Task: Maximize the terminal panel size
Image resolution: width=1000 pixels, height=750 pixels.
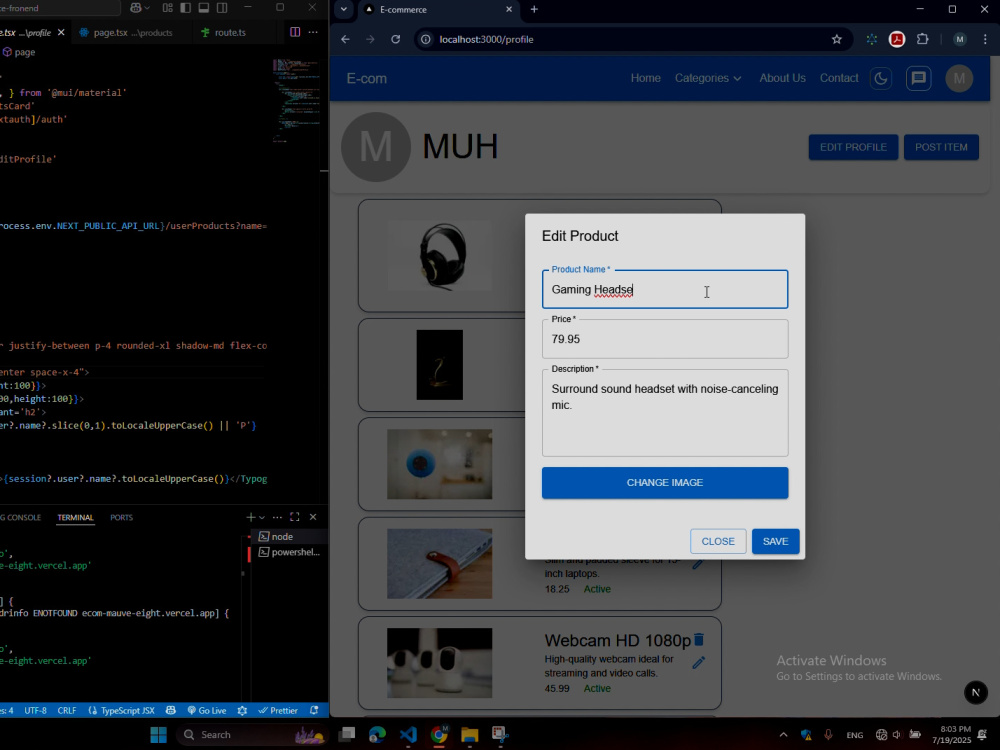Action: (x=295, y=517)
